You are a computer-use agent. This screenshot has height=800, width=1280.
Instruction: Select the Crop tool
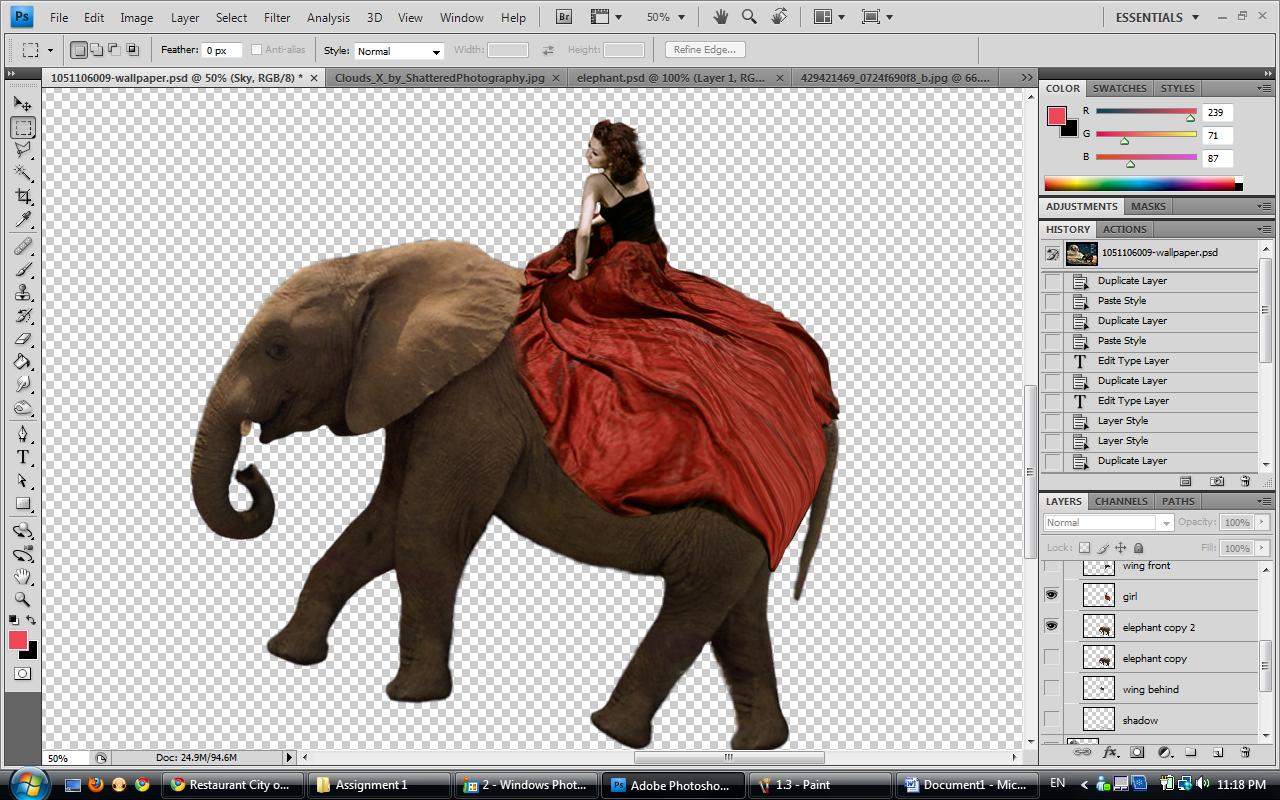click(23, 196)
